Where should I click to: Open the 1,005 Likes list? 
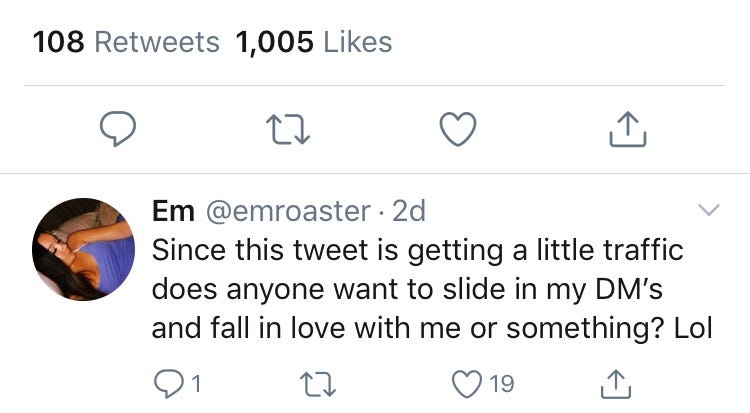click(314, 42)
